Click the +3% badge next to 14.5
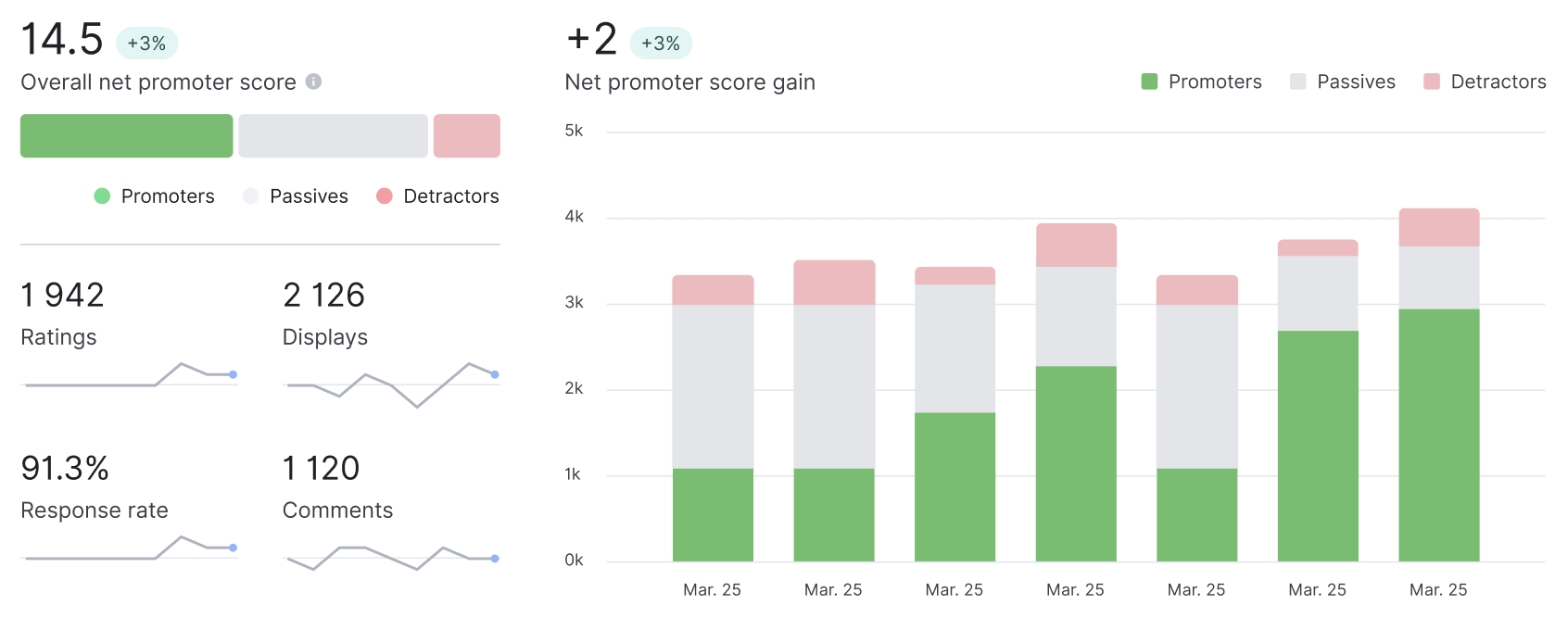This screenshot has width=1568, height=643. pyautogui.click(x=146, y=43)
